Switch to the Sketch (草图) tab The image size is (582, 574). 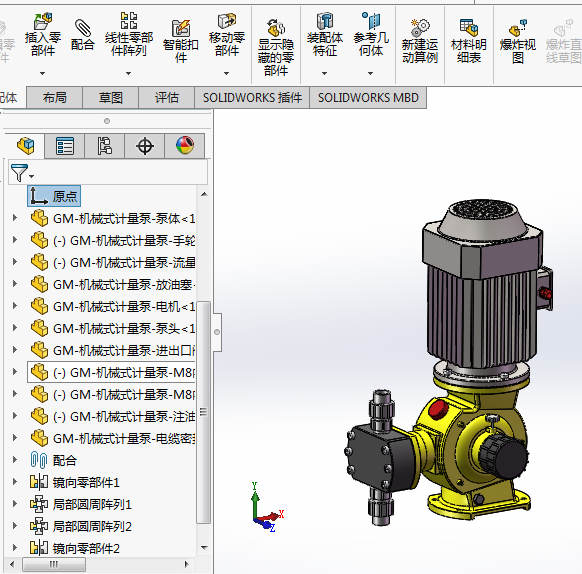(111, 98)
